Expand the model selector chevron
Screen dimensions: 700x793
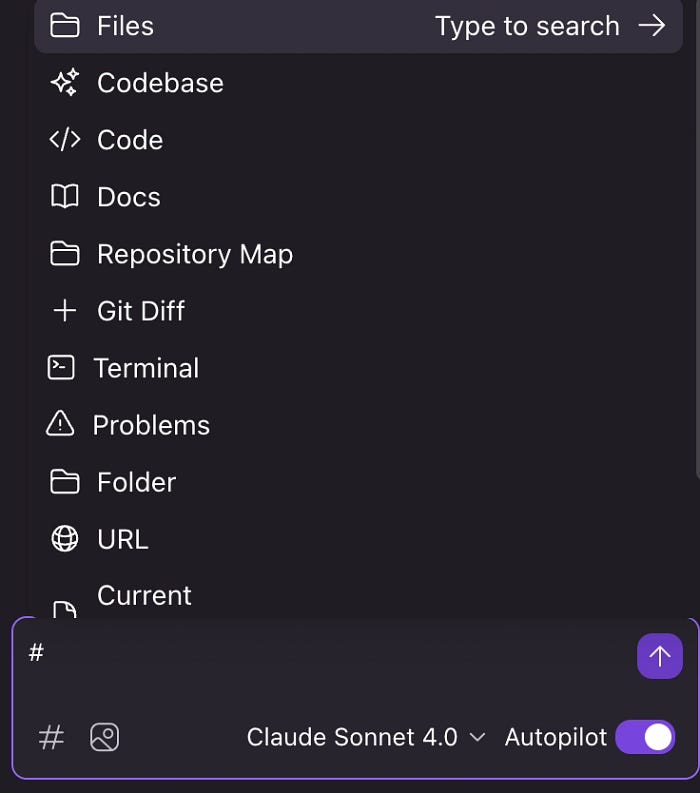pyautogui.click(x=477, y=737)
